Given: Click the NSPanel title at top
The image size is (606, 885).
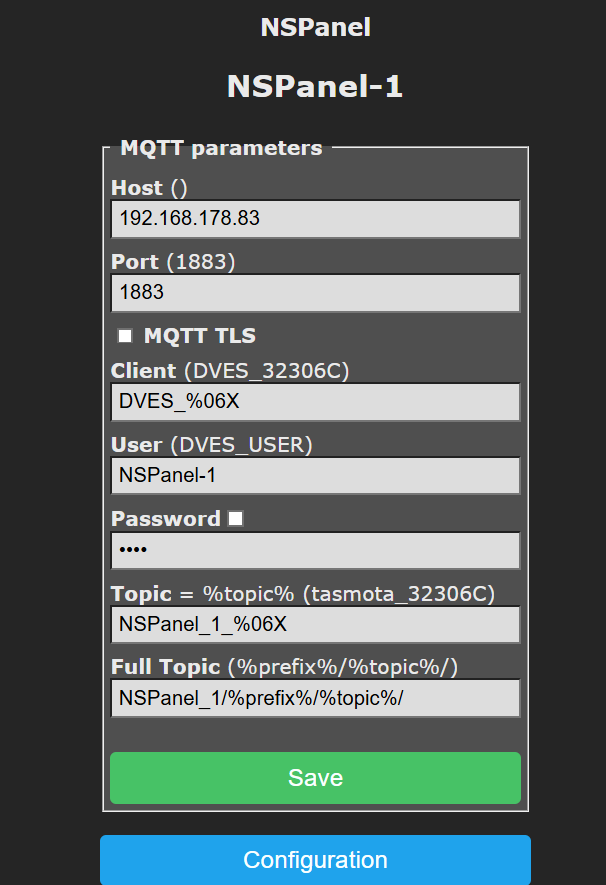Looking at the screenshot, I should click(x=315, y=27).
